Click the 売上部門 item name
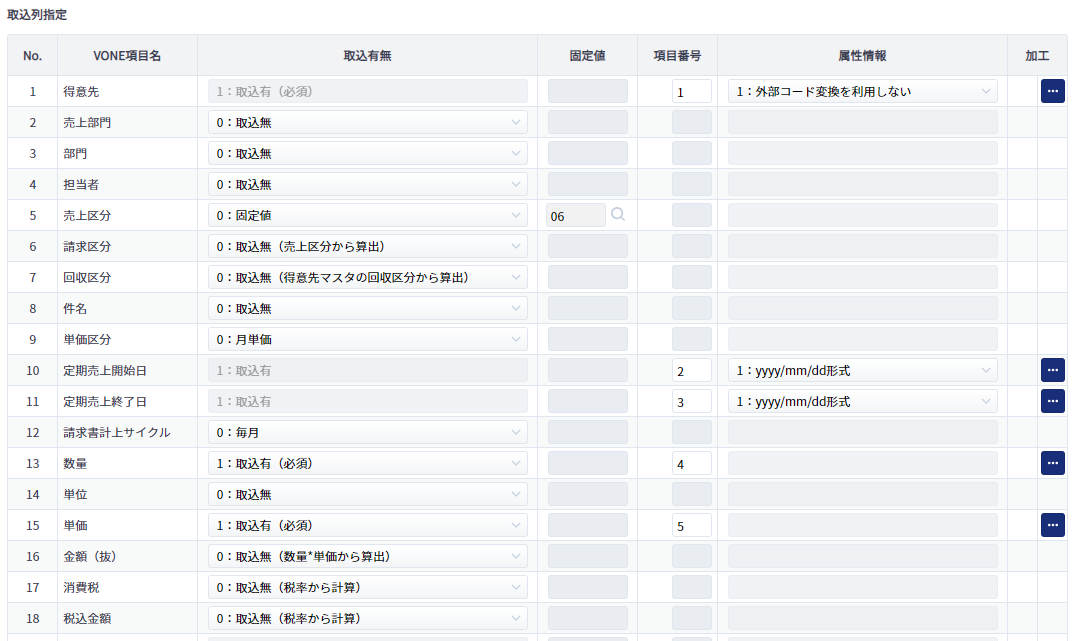This screenshot has height=641, width=1081. (x=87, y=122)
